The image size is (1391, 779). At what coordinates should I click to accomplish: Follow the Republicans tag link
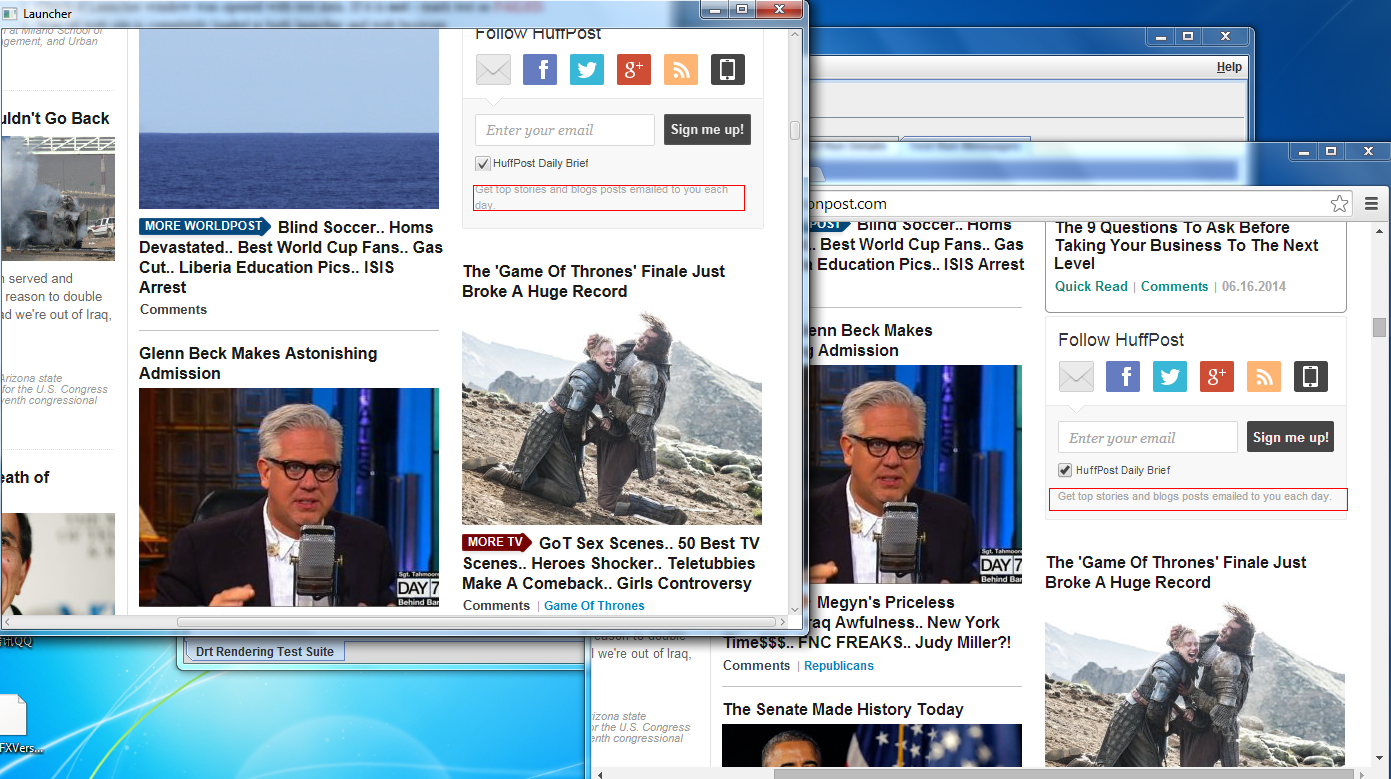click(838, 665)
